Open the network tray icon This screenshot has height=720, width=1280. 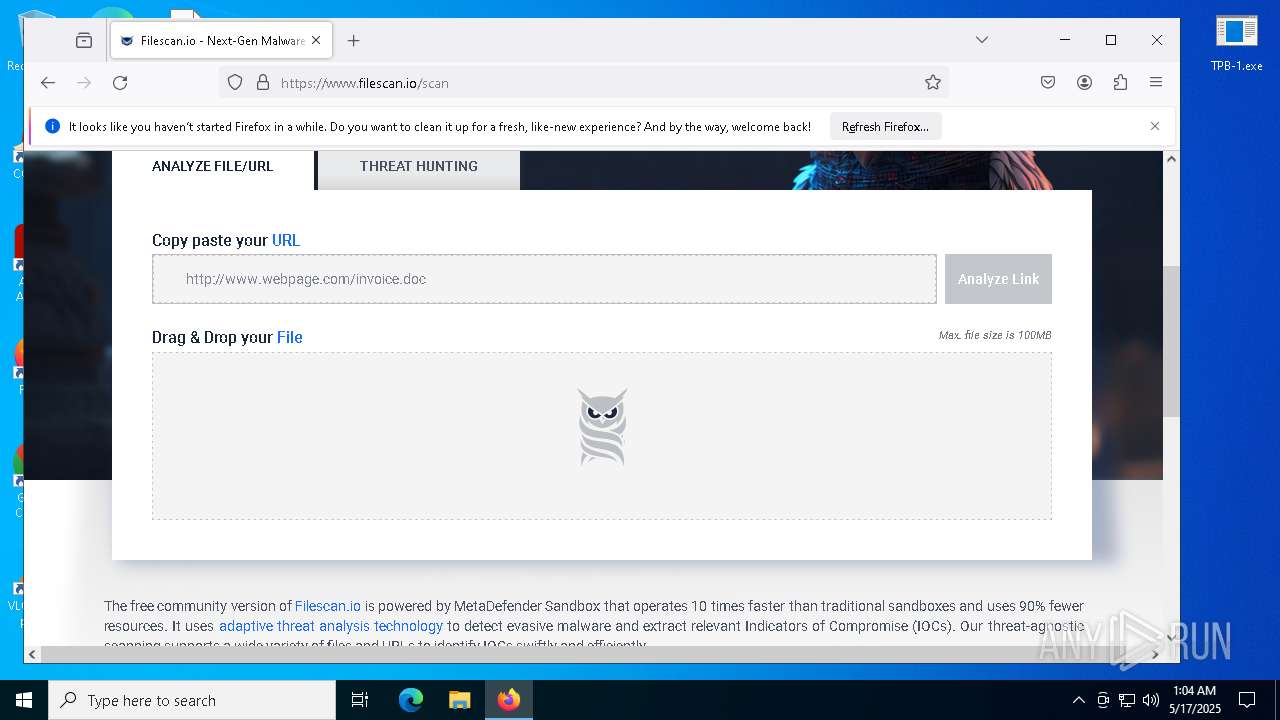click(x=1127, y=700)
